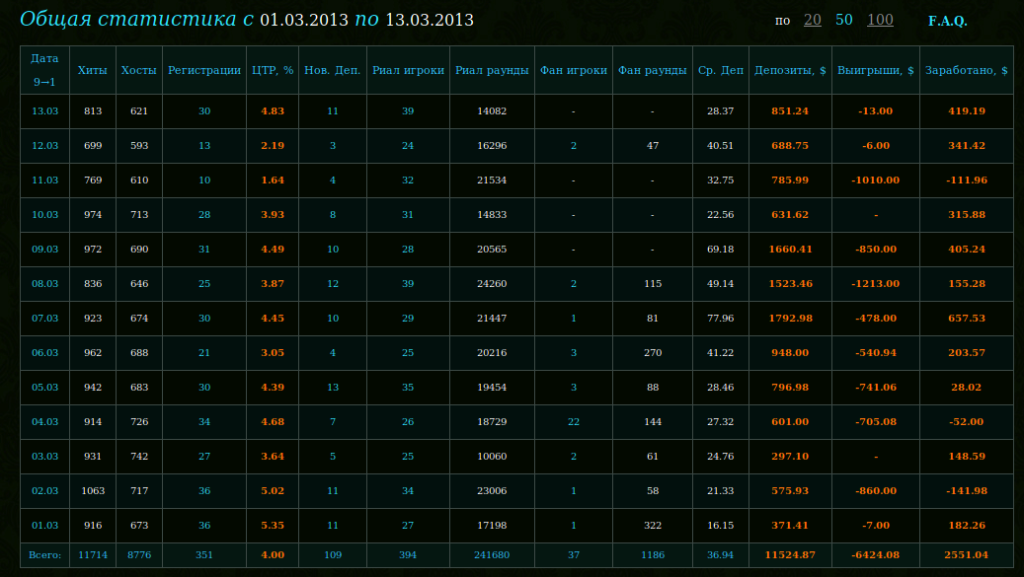The height and width of the screenshot is (577, 1024).
Task: Click total earned value 2551.04
Action: point(967,555)
